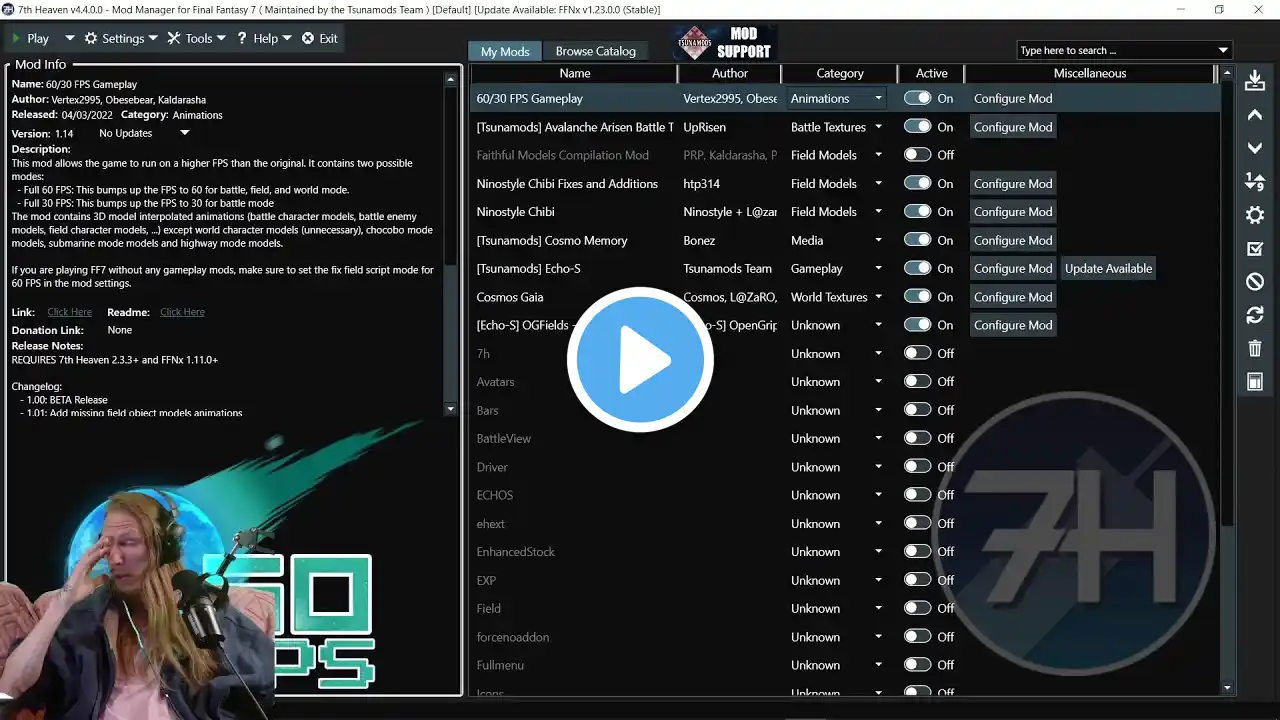Open the Tools menu
The image size is (1280, 720).
(199, 39)
